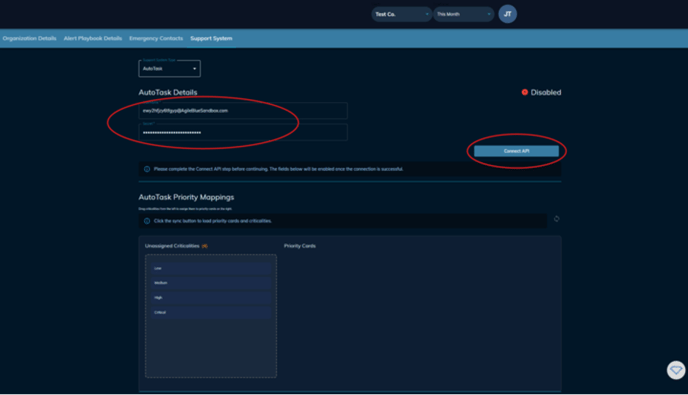688x395 pixels.
Task: Click the red Disabled status icon
Action: pos(524,92)
